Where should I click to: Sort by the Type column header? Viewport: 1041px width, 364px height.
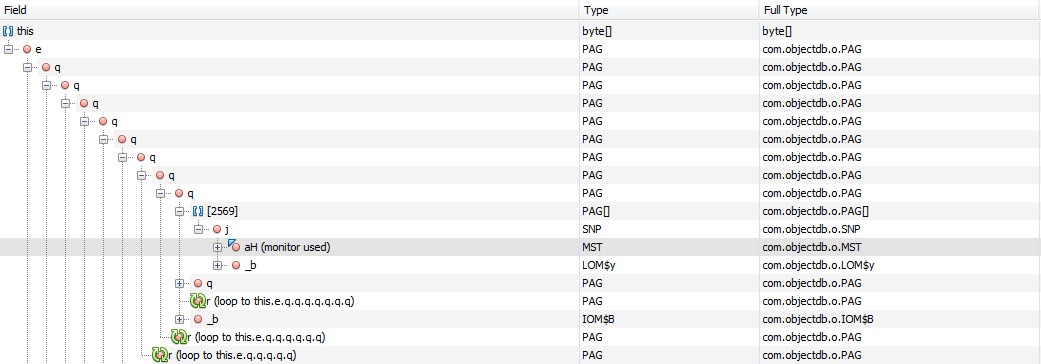pos(669,11)
